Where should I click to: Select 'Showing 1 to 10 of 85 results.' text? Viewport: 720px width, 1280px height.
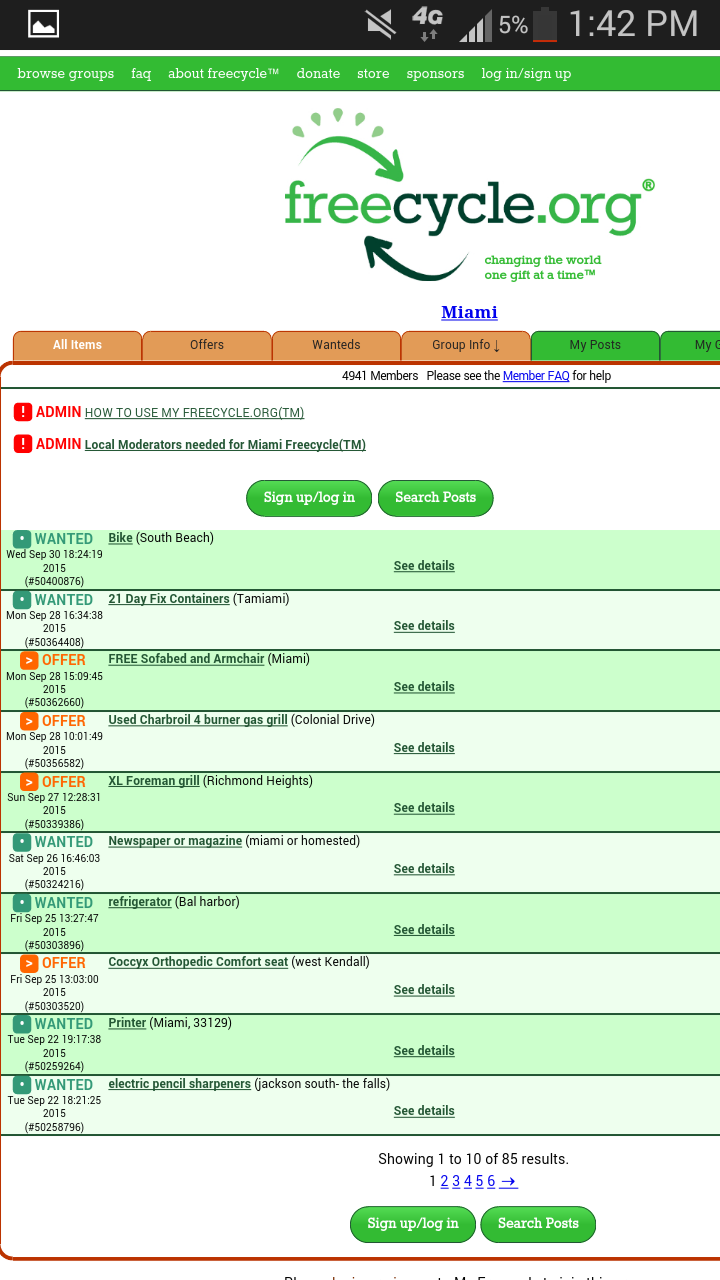[x=473, y=1159]
